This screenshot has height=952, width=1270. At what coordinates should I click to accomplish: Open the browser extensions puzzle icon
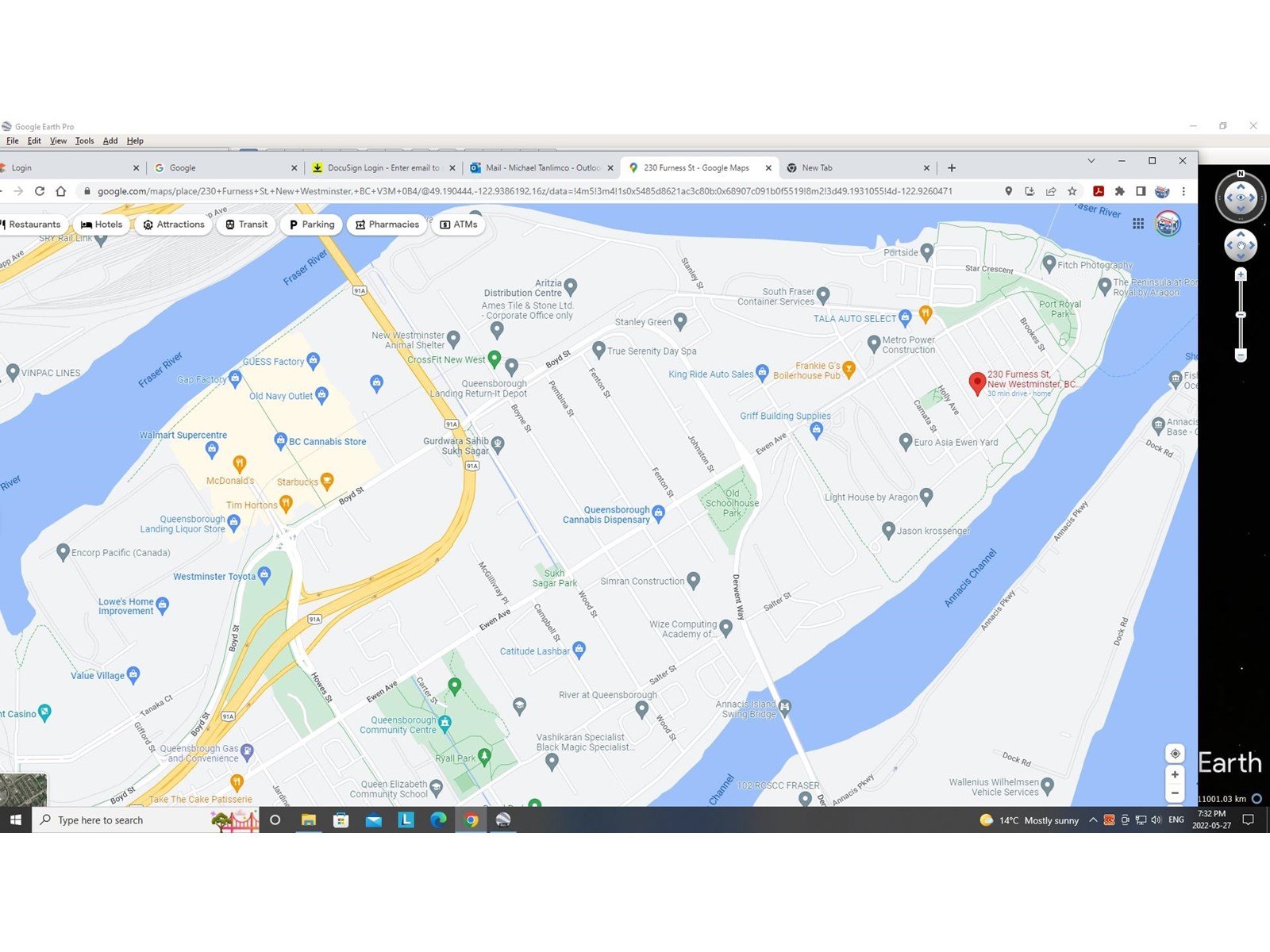pos(1120,191)
